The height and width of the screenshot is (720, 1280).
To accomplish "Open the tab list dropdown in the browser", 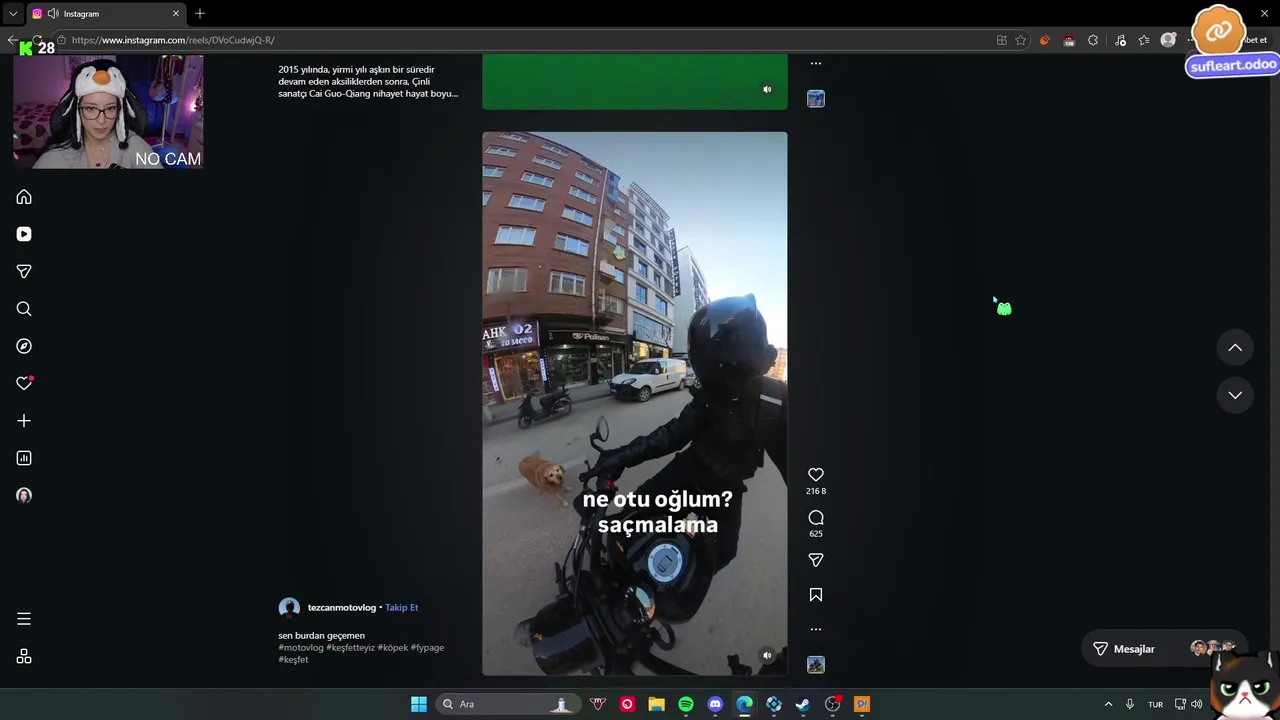I will tap(13, 14).
